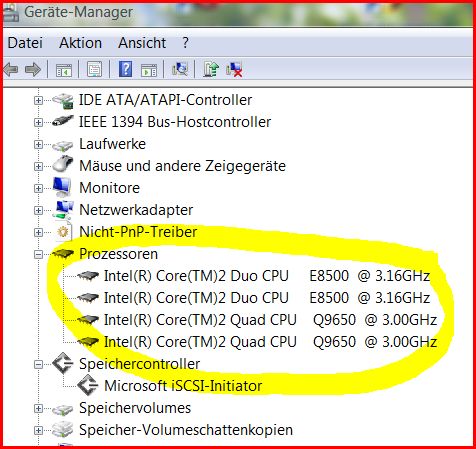The image size is (476, 449).
Task: Select Mäuse und andere Zeigegeräte label
Action: coord(182,166)
